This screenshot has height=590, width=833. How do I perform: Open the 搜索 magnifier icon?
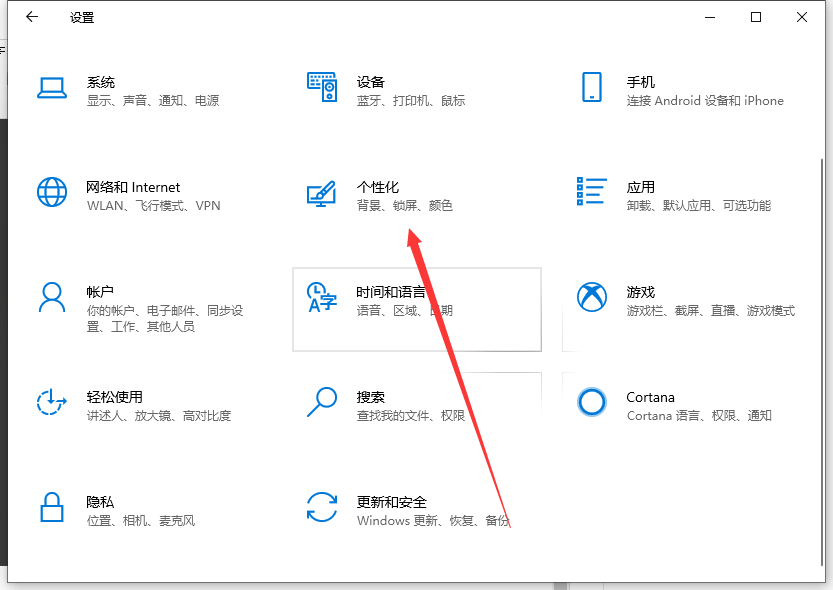tap(322, 402)
